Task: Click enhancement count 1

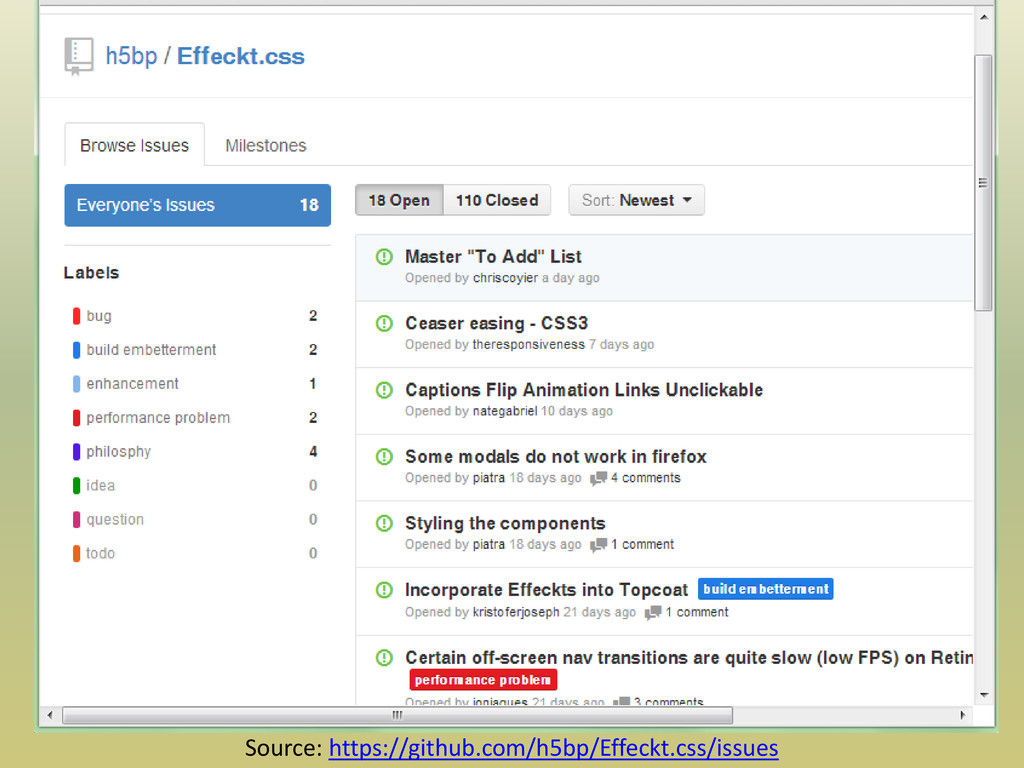Action: [313, 384]
